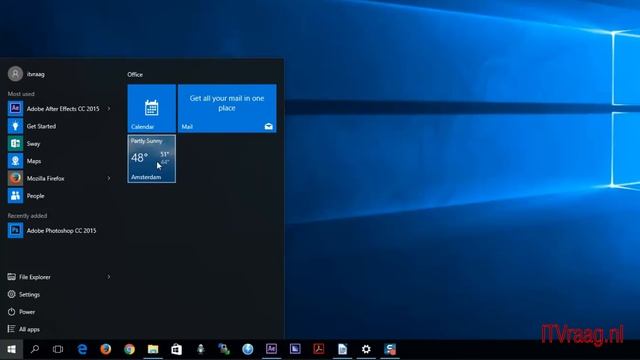Open the Windows Store taskbar icon
Viewport: 640px width, 360px height.
(x=176, y=349)
